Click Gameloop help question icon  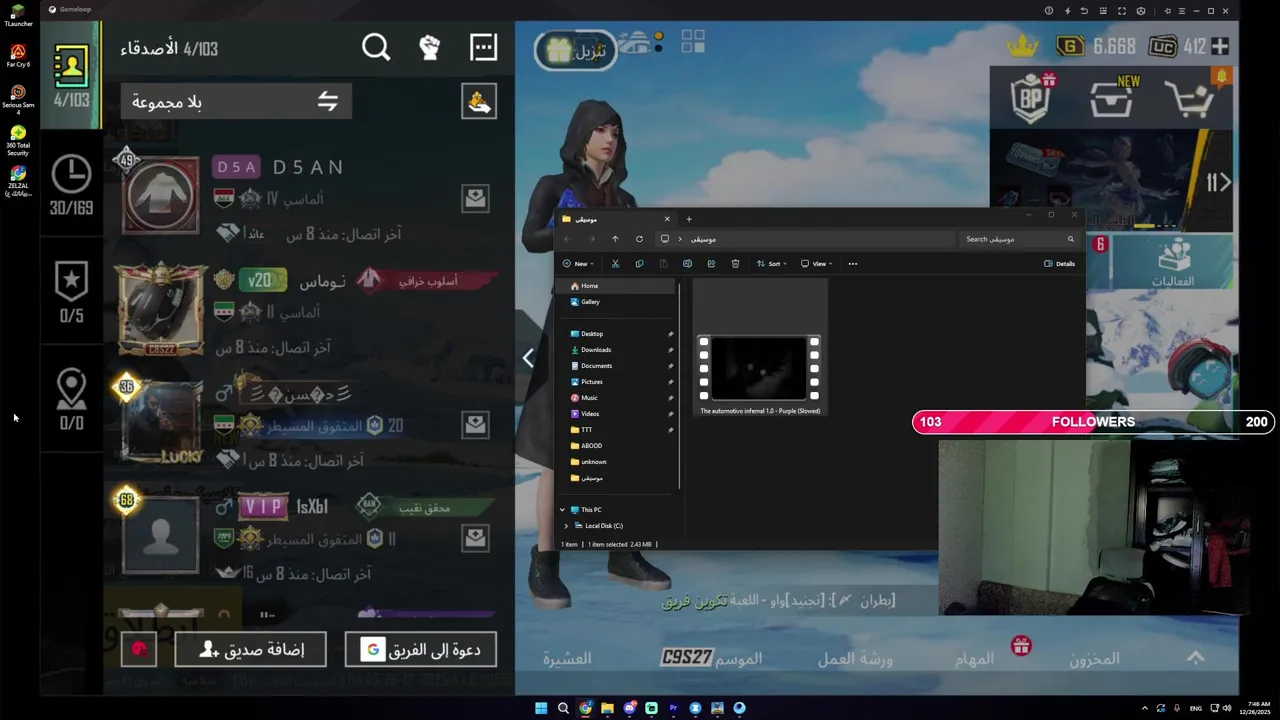tap(1049, 11)
